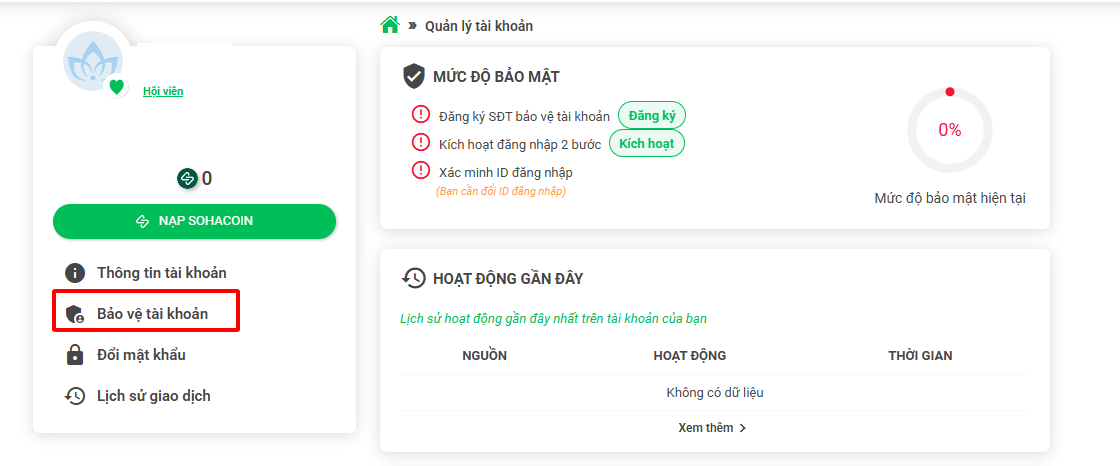Image resolution: width=1120 pixels, height=466 pixels.
Task: Select the Bảo vệ tài khoản menu item
Action: pyautogui.click(x=152, y=314)
